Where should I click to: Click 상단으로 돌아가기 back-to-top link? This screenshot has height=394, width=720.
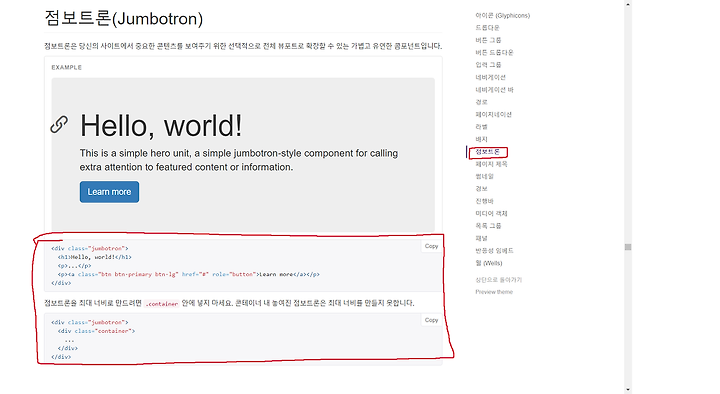(498, 280)
